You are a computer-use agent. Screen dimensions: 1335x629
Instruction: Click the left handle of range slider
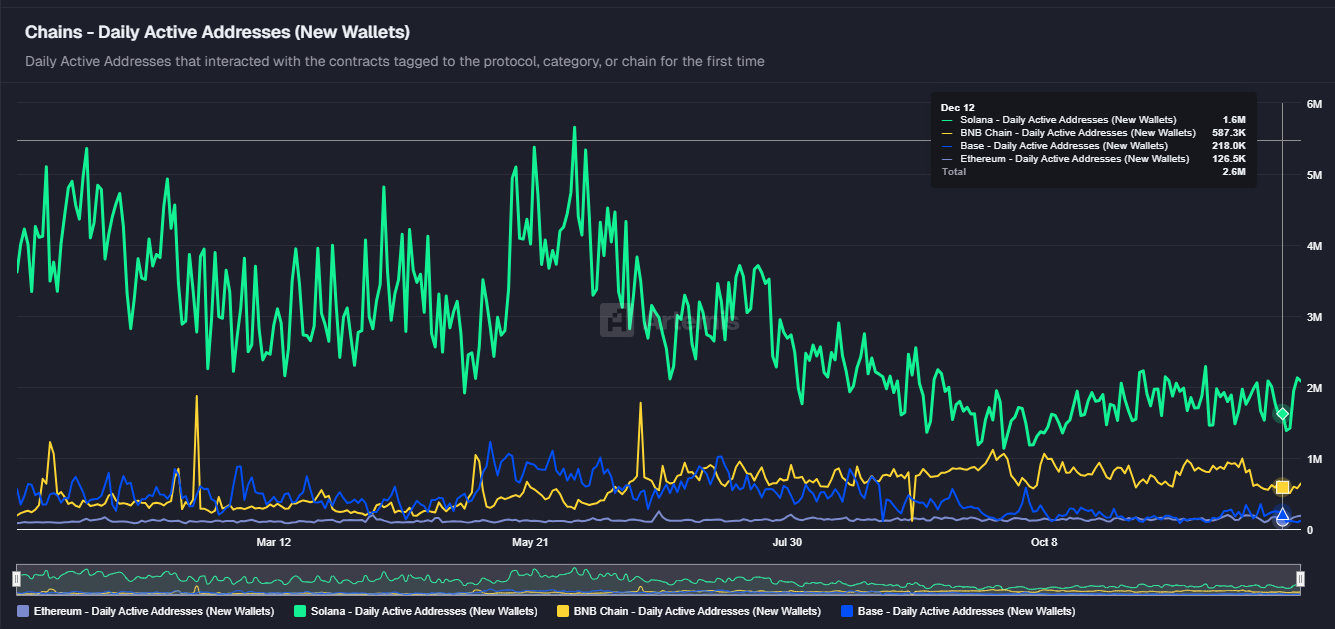pyautogui.click(x=16, y=578)
